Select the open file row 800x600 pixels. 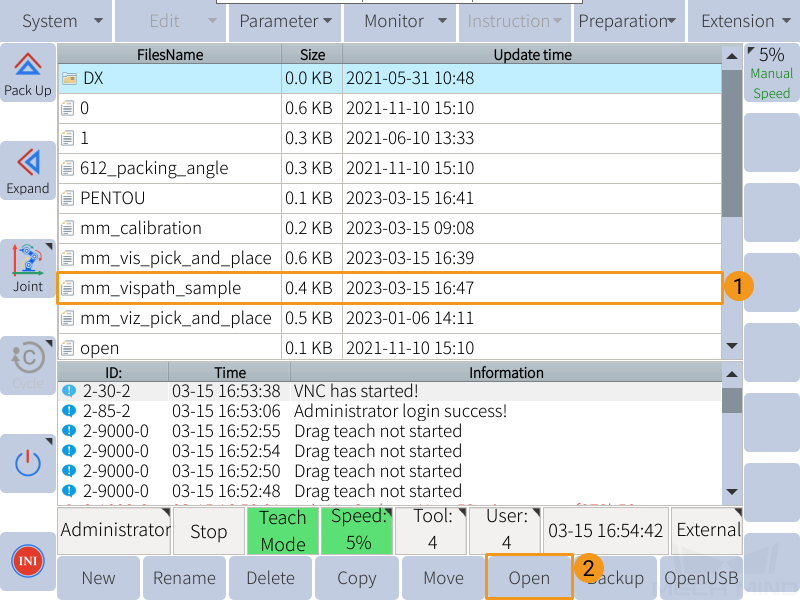pos(390,348)
